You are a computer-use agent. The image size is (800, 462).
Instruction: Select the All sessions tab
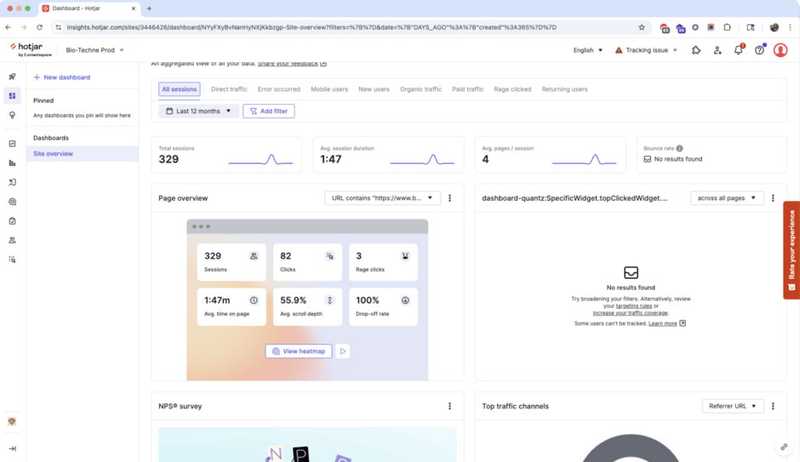[179, 89]
